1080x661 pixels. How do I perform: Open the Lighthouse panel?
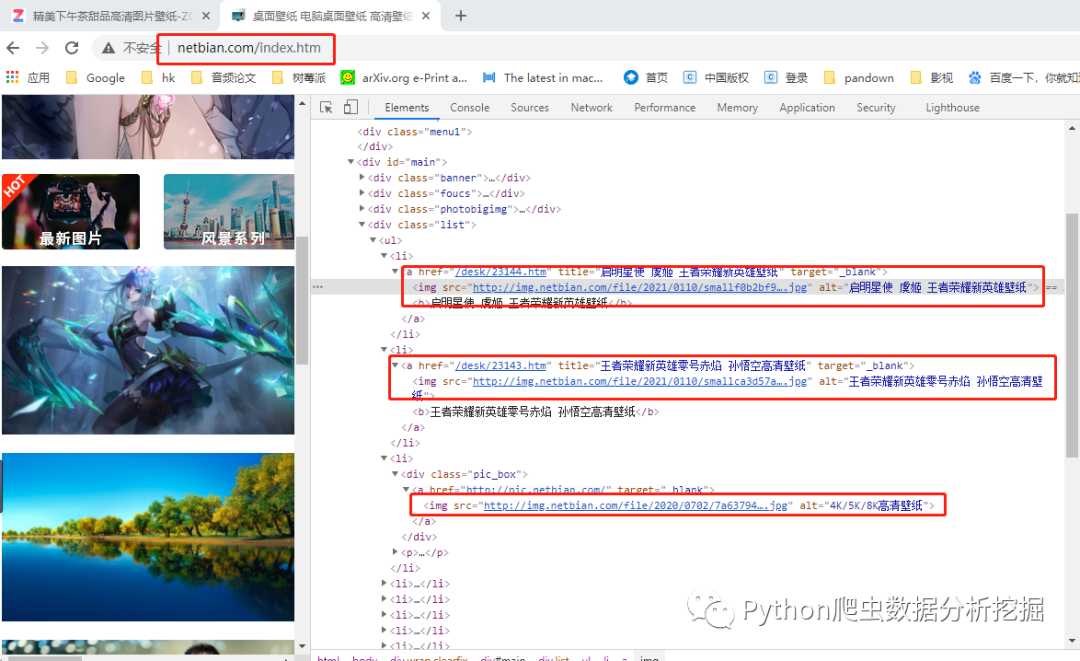click(953, 107)
